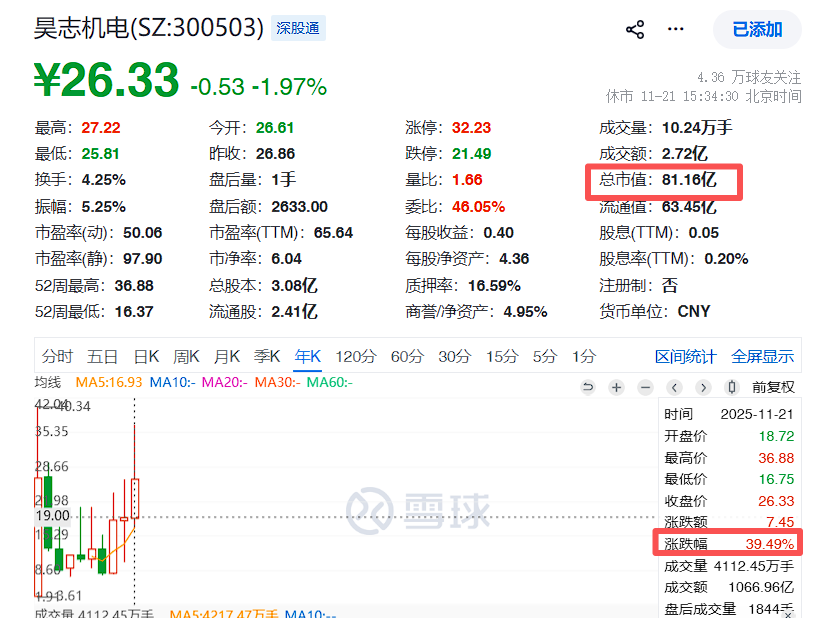The image size is (822, 618).
Task: Click the MA5:16.93 indicator label
Action: coord(109,383)
